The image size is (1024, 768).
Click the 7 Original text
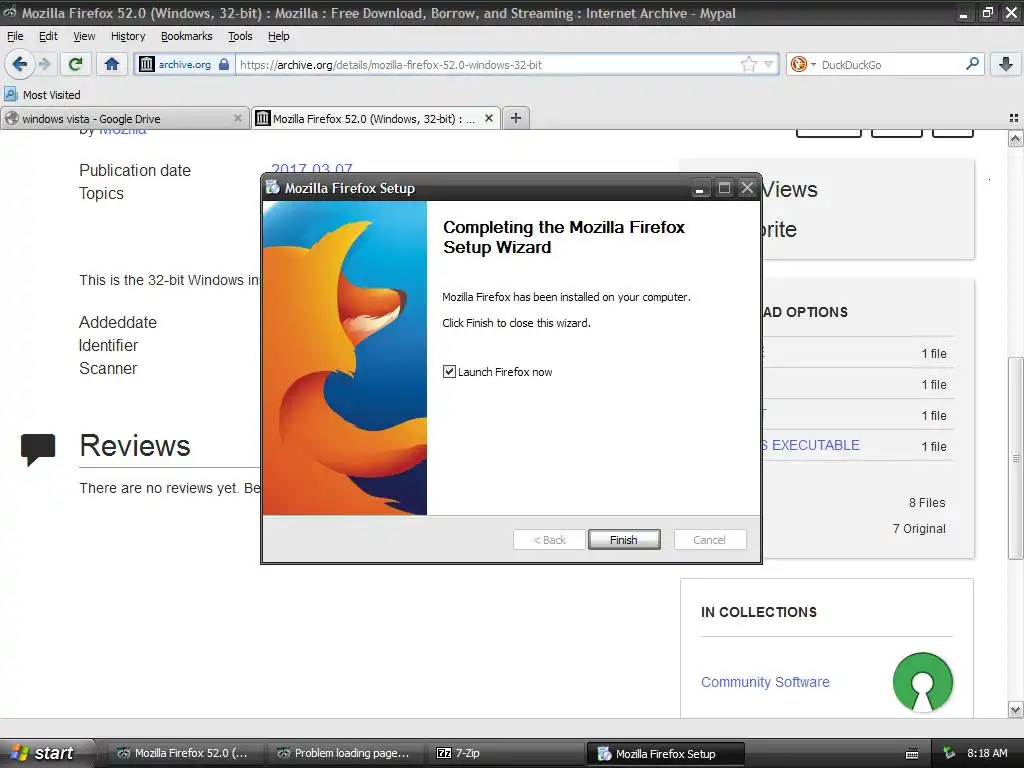[x=919, y=528]
